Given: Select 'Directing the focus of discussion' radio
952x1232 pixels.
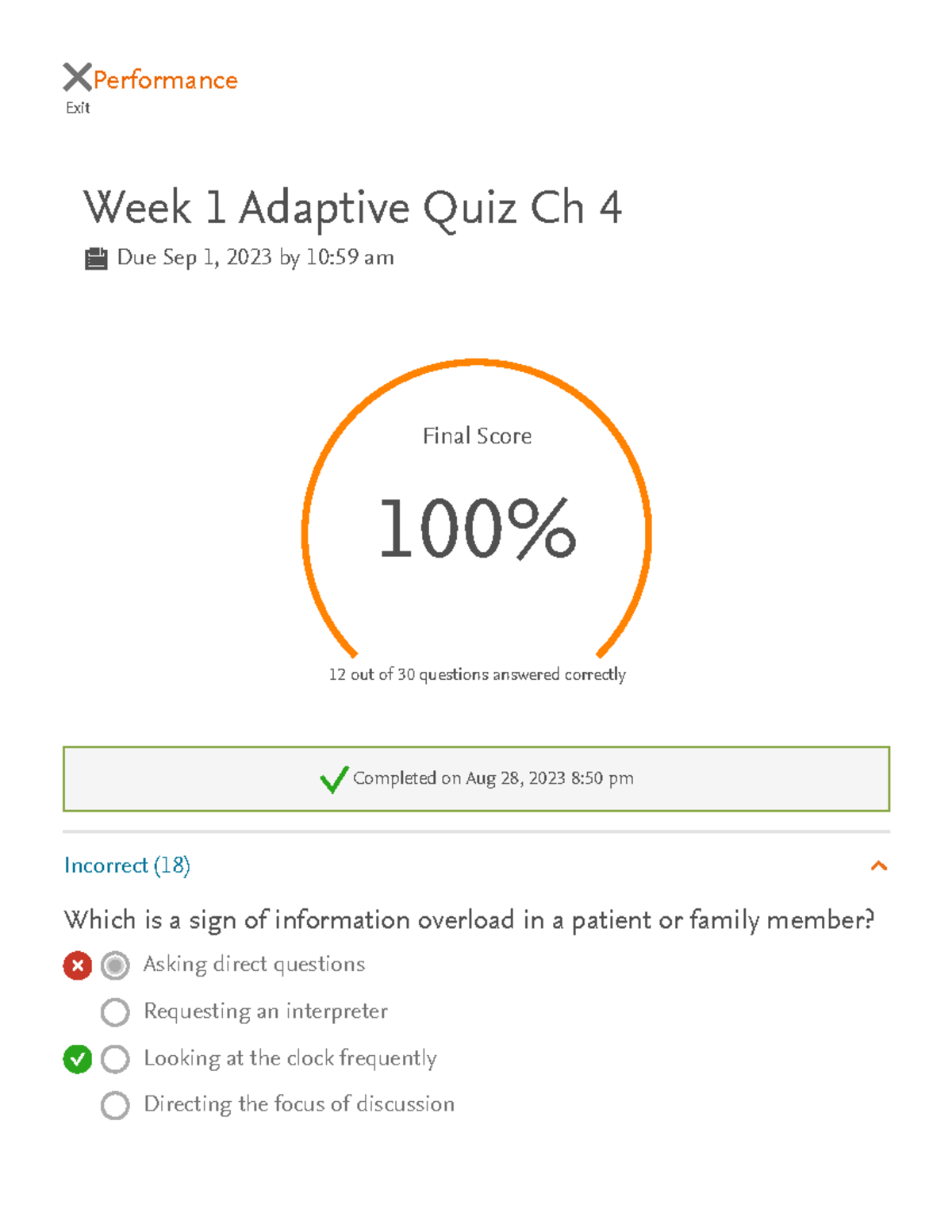Looking at the screenshot, I should [x=115, y=1105].
